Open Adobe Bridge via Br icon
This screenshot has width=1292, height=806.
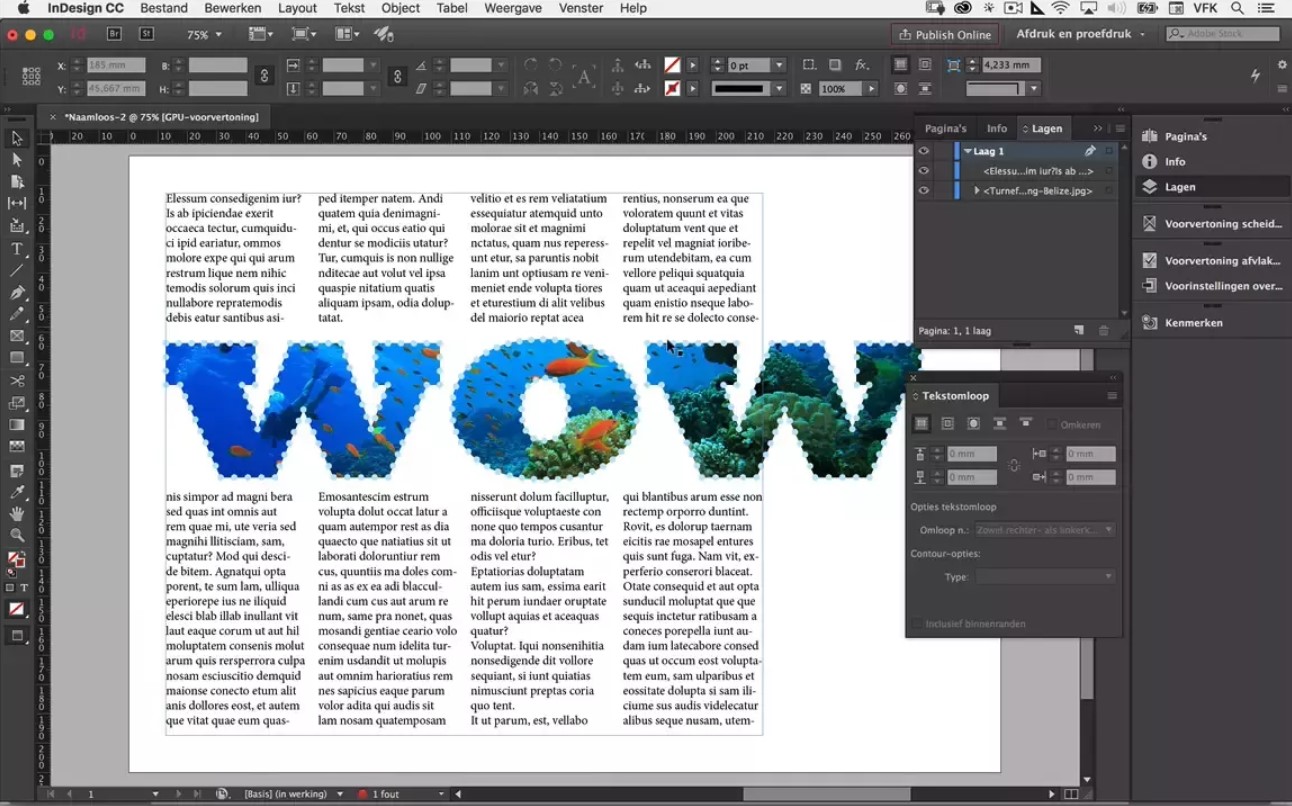(x=114, y=34)
